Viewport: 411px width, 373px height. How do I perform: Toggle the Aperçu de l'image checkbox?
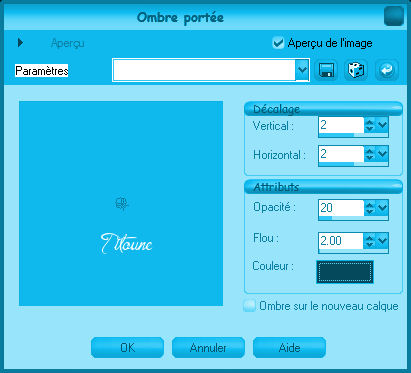[x=278, y=43]
